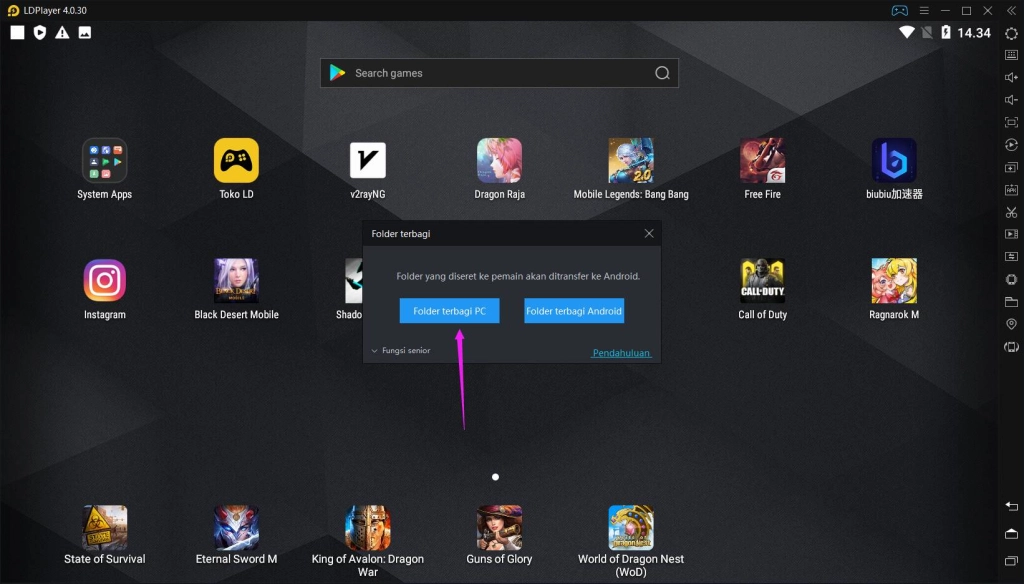Launch the biubiu accelerator app
Viewport: 1024px width, 584px height.
coord(894,169)
